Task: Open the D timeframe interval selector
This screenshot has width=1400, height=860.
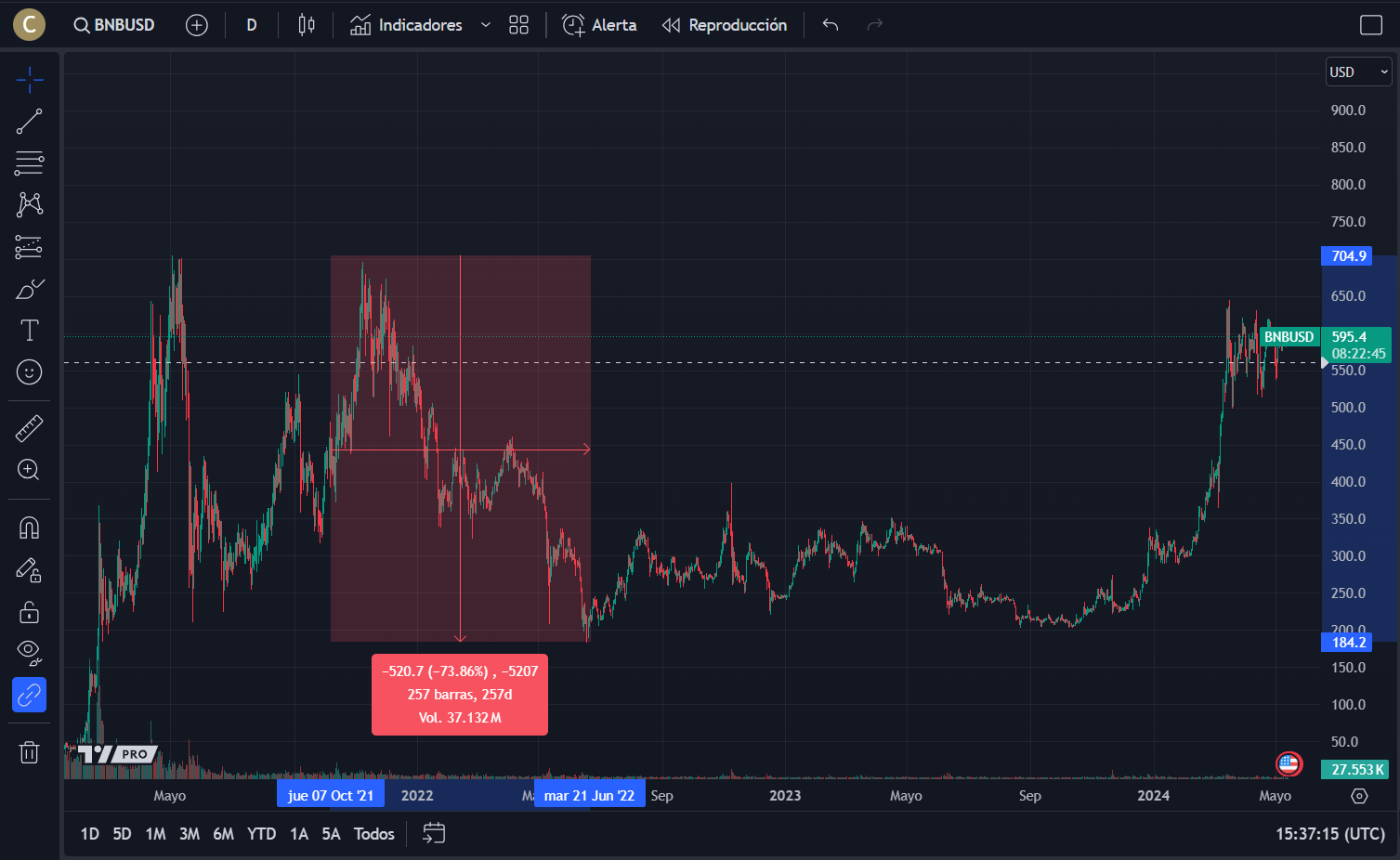Action: click(252, 25)
